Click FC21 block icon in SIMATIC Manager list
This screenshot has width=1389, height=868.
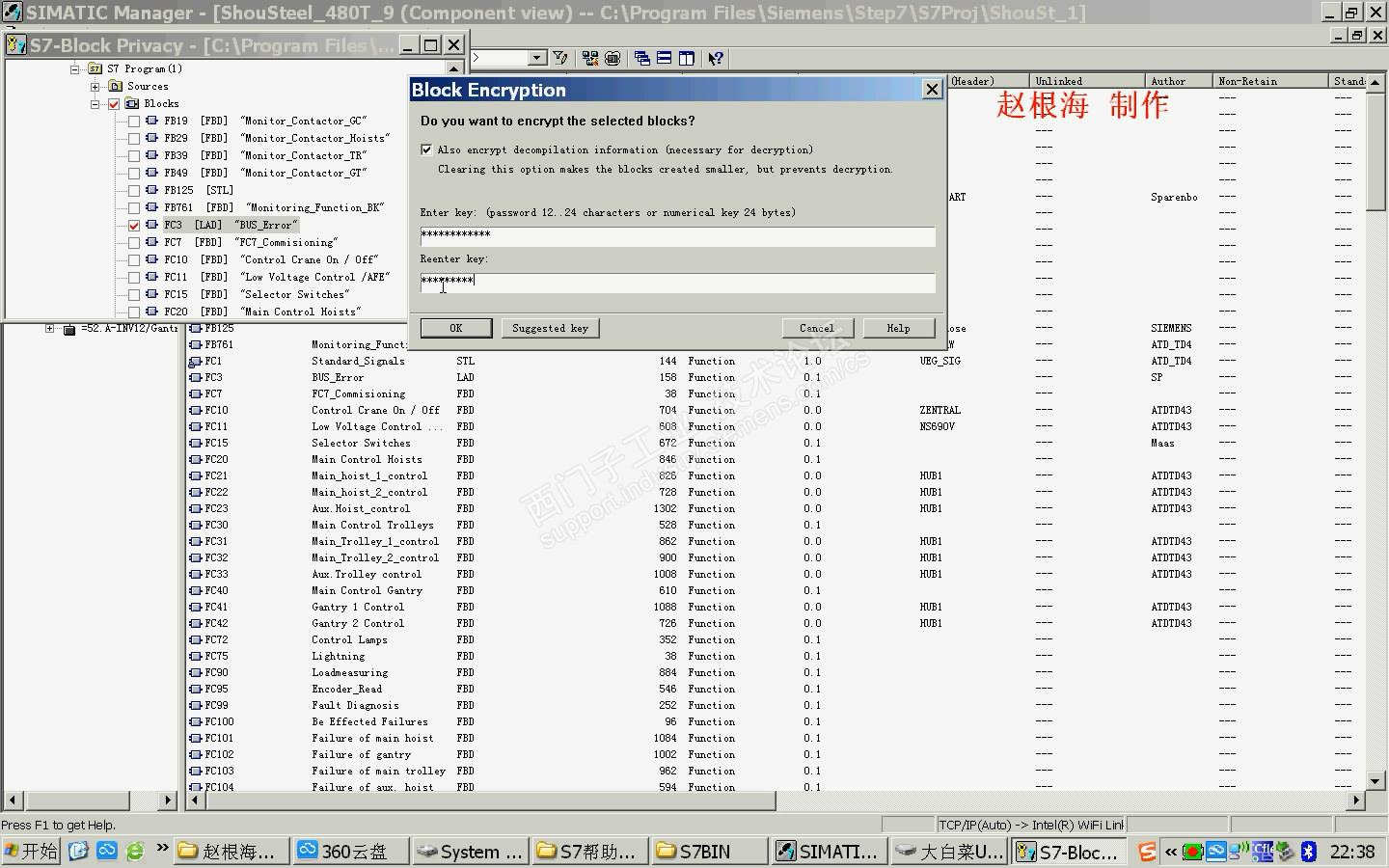point(196,475)
